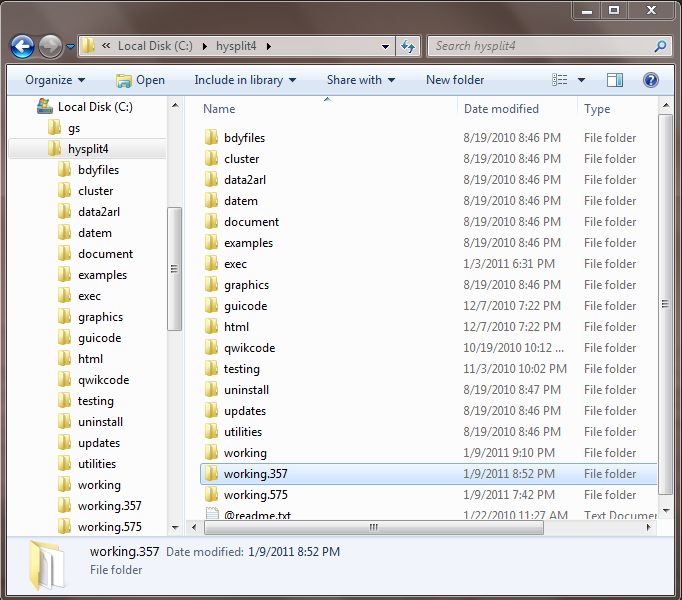Open recent locations dropdown beside Forward button
682x600 pixels.
click(70, 46)
